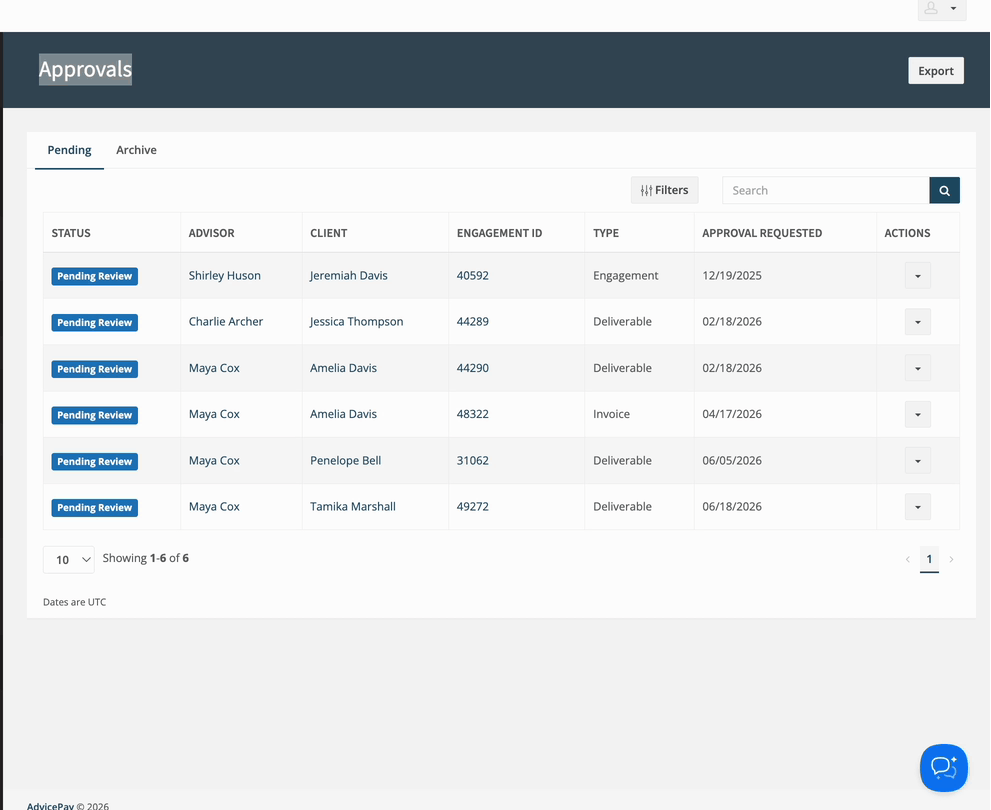Open actions menu for engagement 44290
The height and width of the screenshot is (810, 991).
point(918,368)
